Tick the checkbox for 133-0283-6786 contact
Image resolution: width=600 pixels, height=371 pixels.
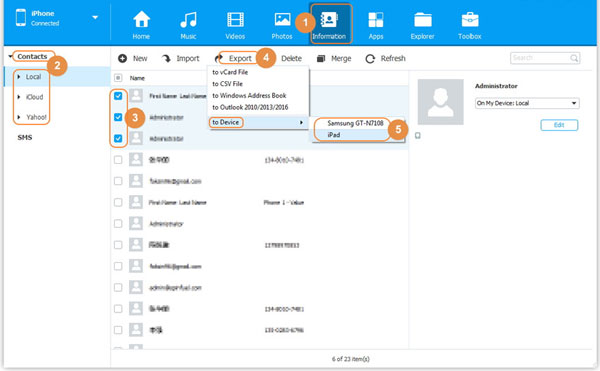click(118, 330)
